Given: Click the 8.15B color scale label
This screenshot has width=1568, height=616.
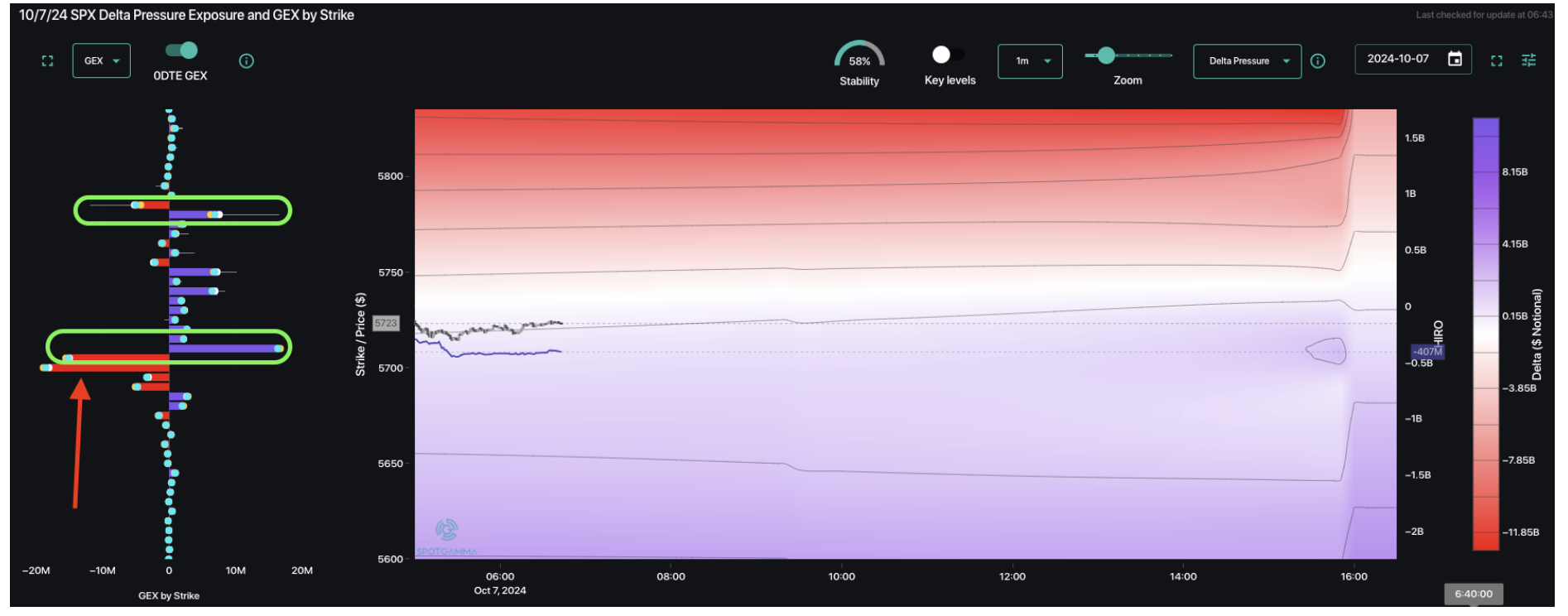Looking at the screenshot, I should coord(1515,172).
